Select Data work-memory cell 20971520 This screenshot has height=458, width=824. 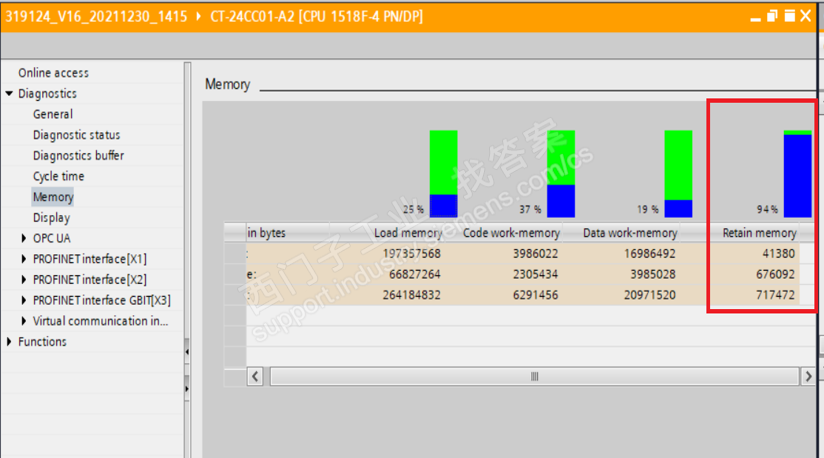(650, 295)
